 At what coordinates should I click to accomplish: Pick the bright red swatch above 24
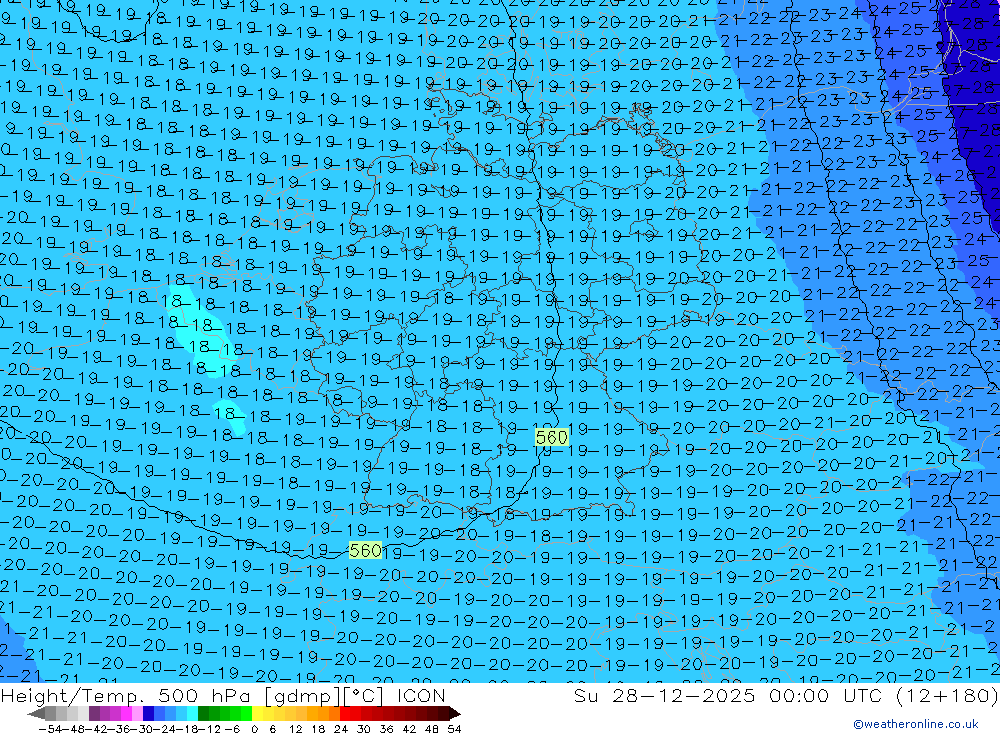[345, 714]
